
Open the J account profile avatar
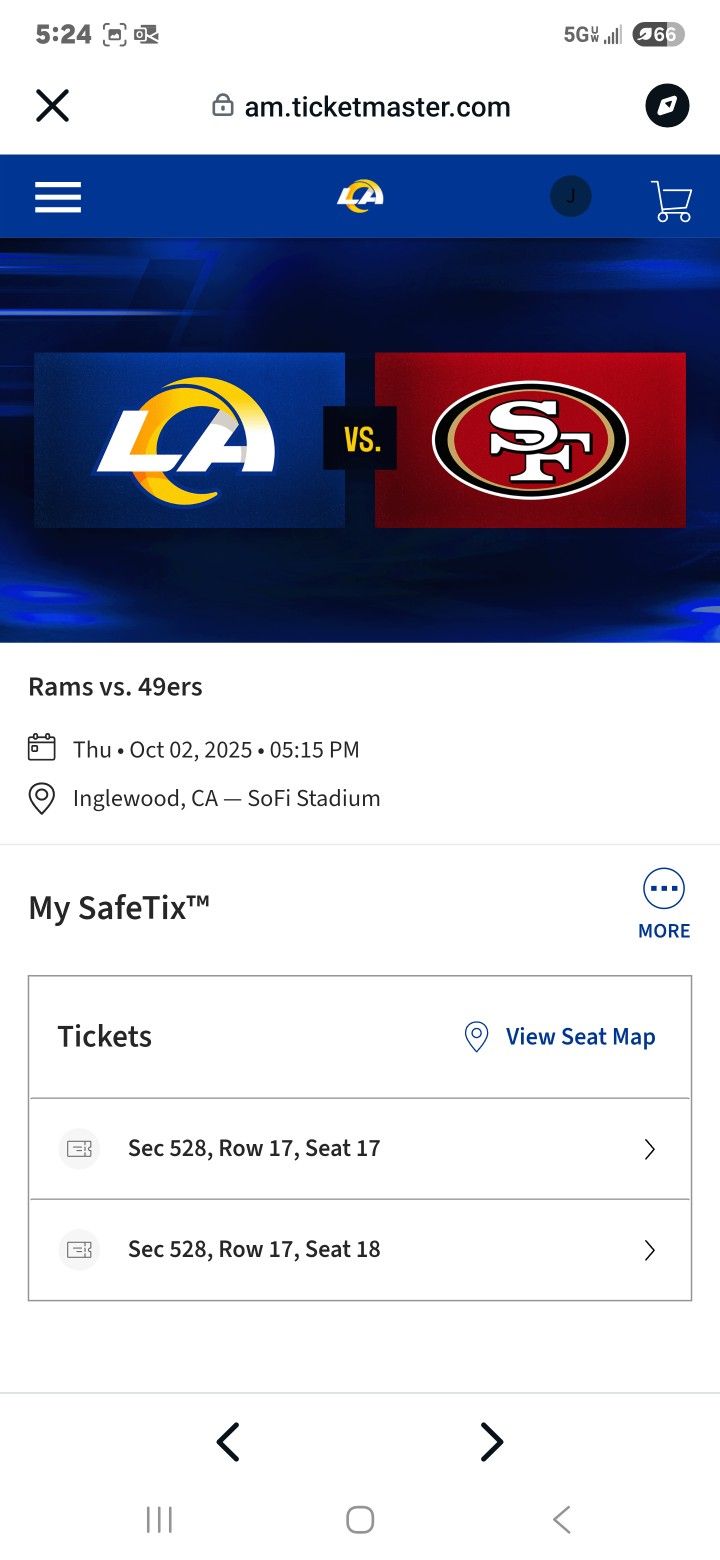pos(570,197)
